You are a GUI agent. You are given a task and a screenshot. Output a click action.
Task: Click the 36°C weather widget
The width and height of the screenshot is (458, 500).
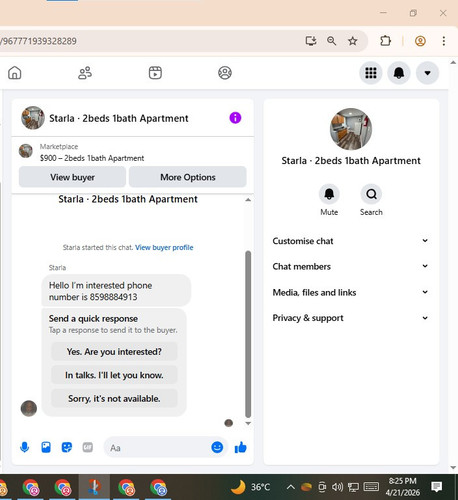[x=251, y=487]
